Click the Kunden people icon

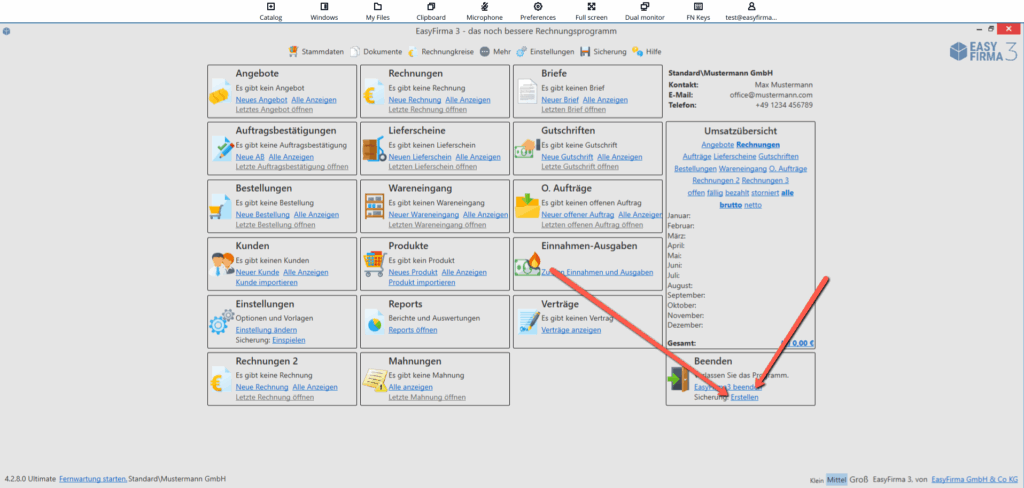click(x=222, y=264)
